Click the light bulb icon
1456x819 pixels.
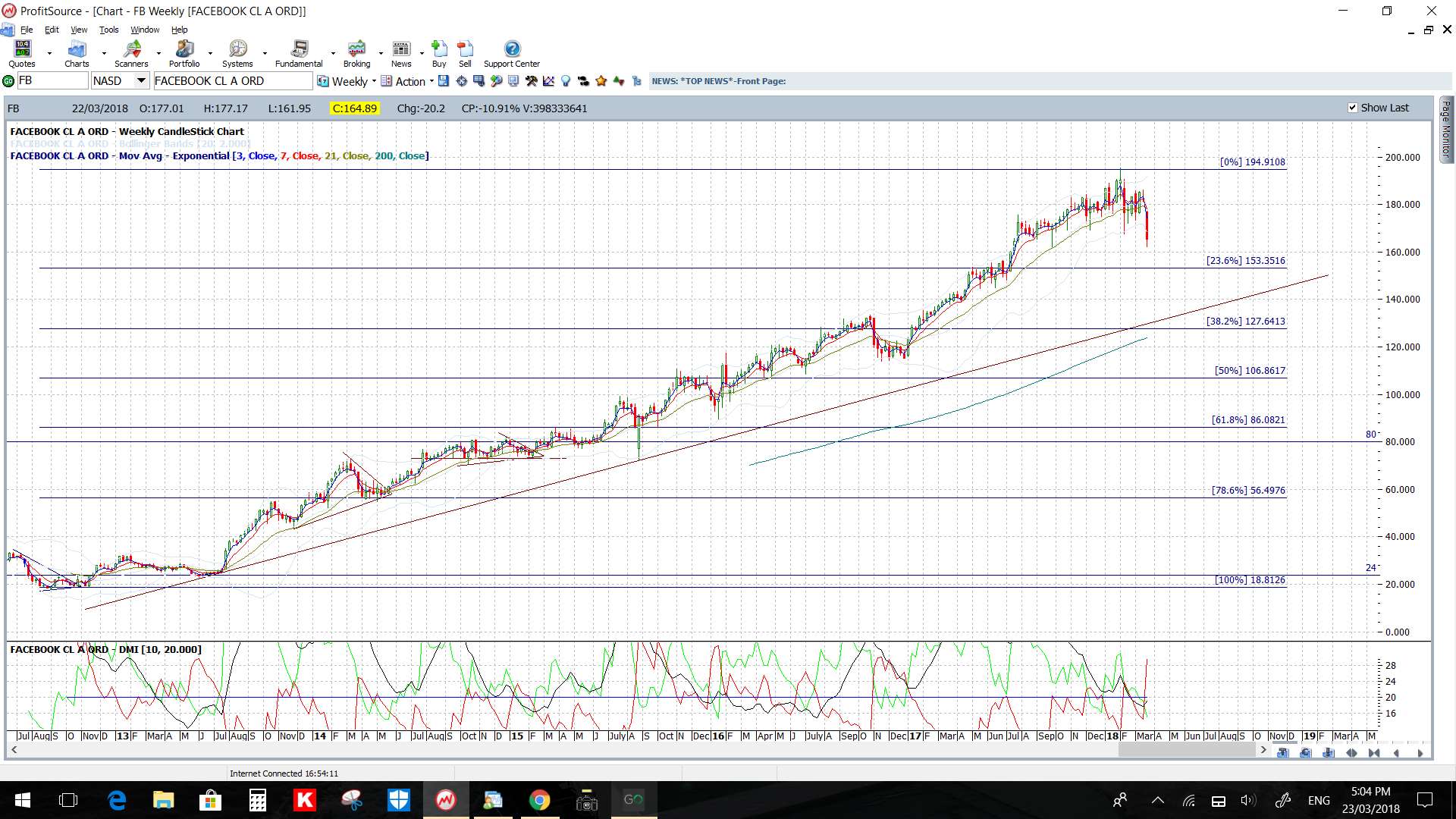pos(566,81)
